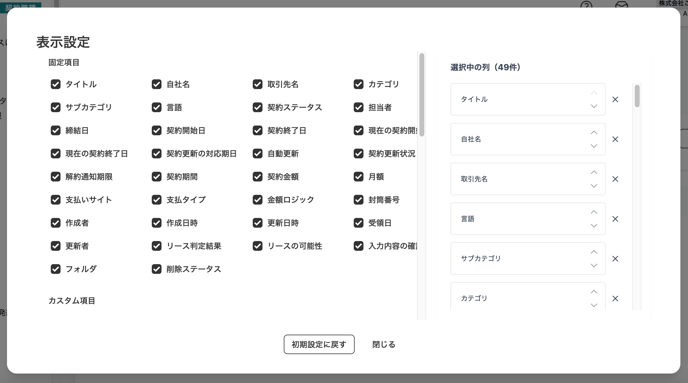Toggle the 契約更新の対応期日 checkbox
Image resolution: width=688 pixels, height=383 pixels.
tap(157, 154)
